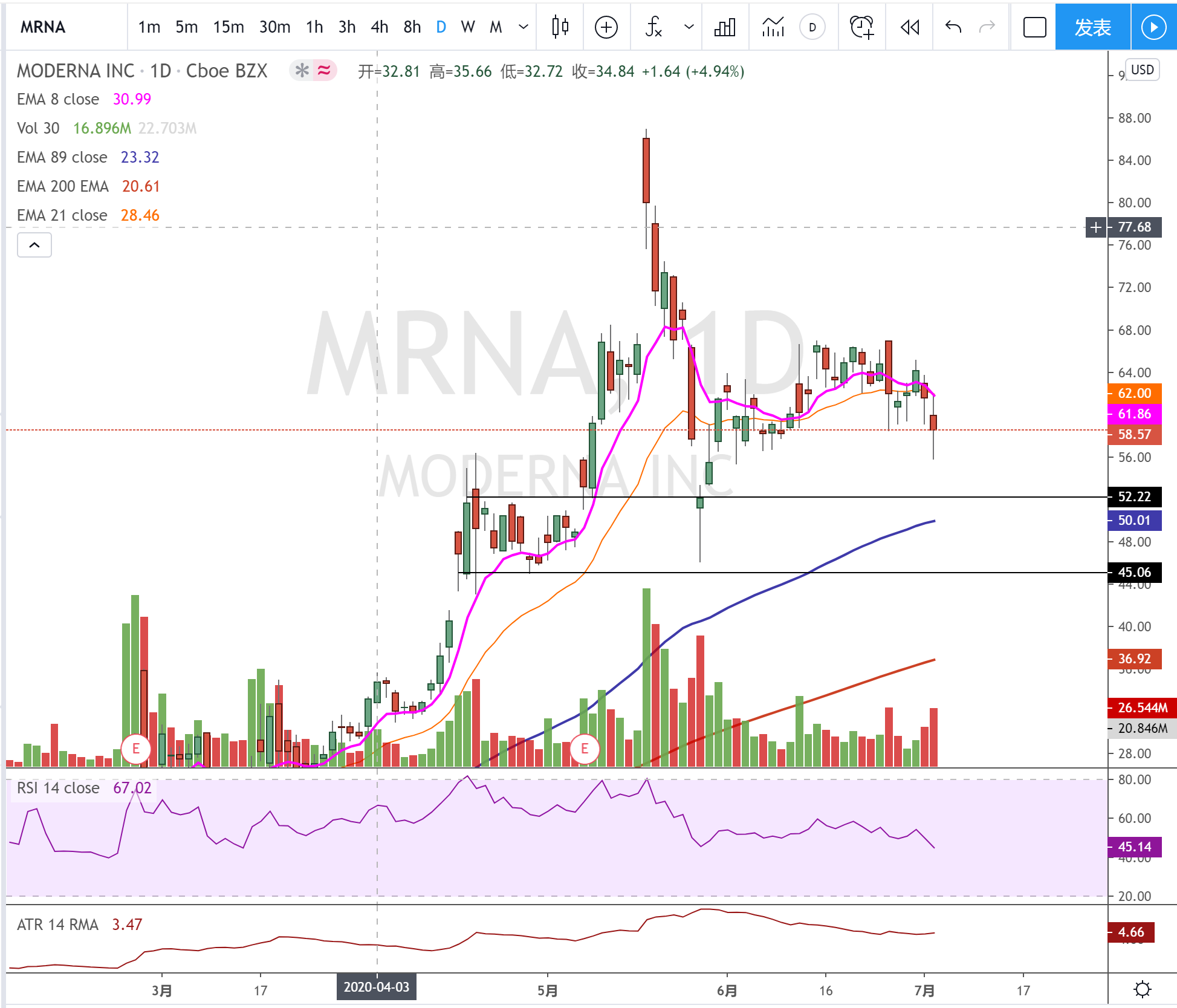The image size is (1177, 1008).
Task: Click the bar replay rewind icon
Action: (909, 27)
